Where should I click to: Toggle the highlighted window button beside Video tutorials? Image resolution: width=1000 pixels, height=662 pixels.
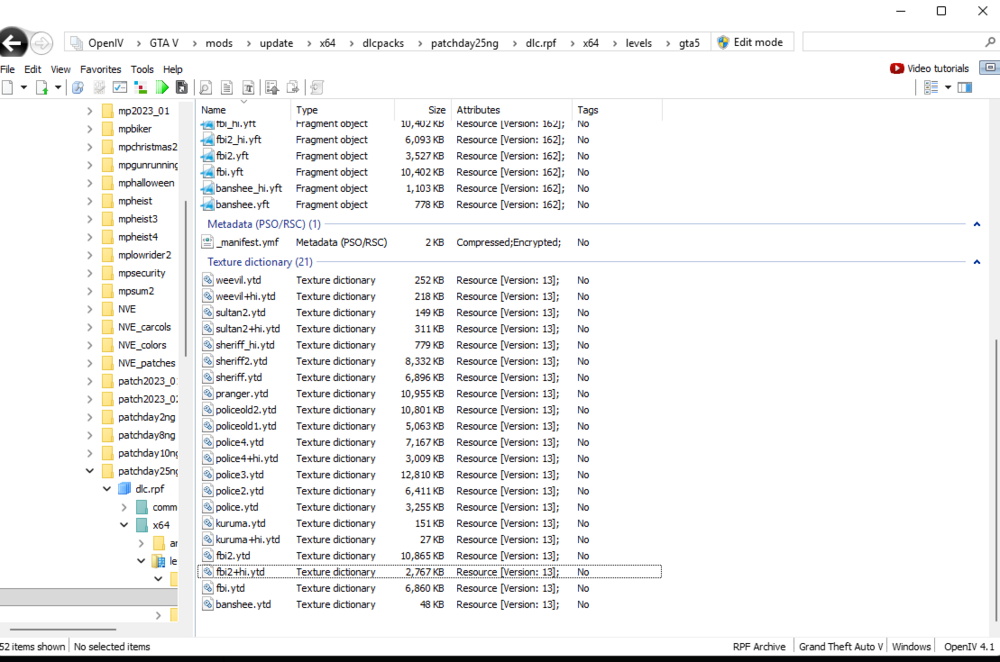pos(990,67)
